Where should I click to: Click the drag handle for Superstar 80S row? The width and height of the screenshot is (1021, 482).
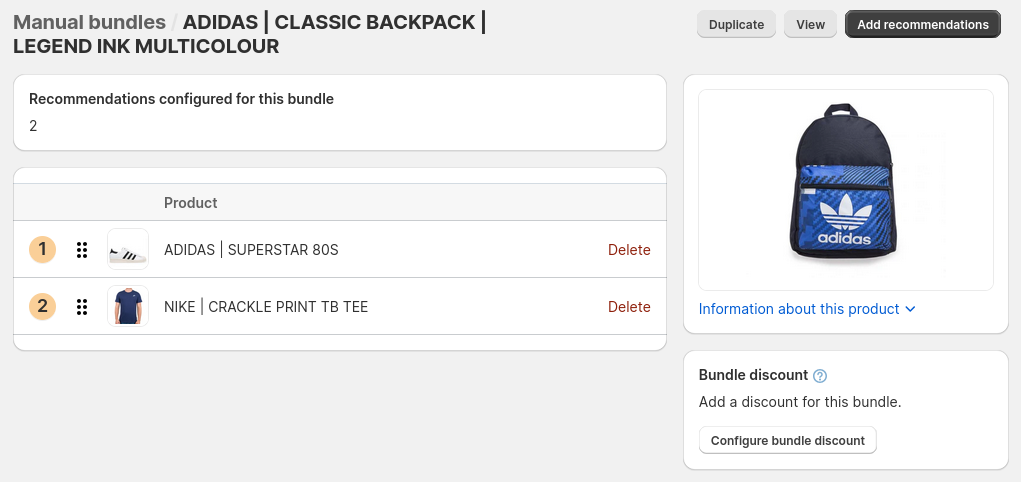point(82,250)
